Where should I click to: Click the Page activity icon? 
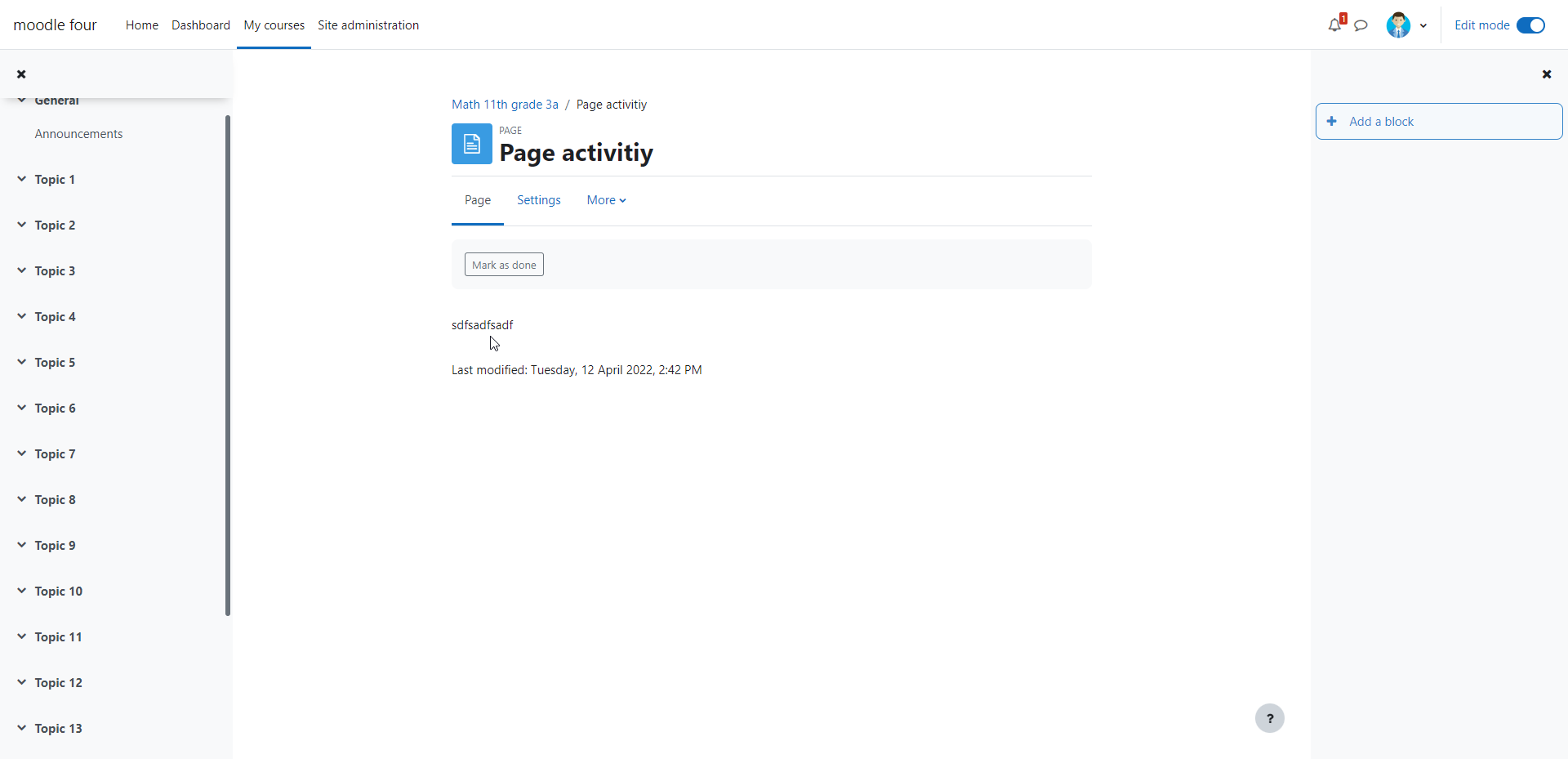472,144
